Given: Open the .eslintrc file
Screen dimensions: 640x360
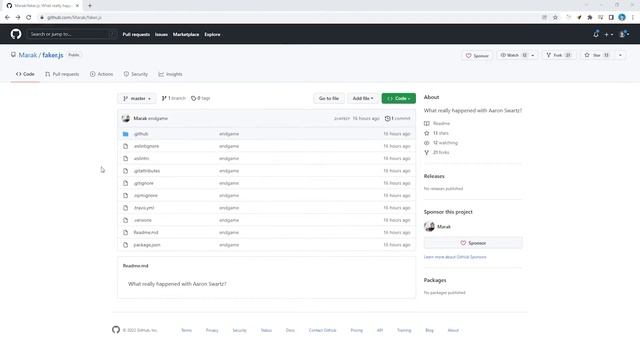Looking at the screenshot, I should pos(142,158).
